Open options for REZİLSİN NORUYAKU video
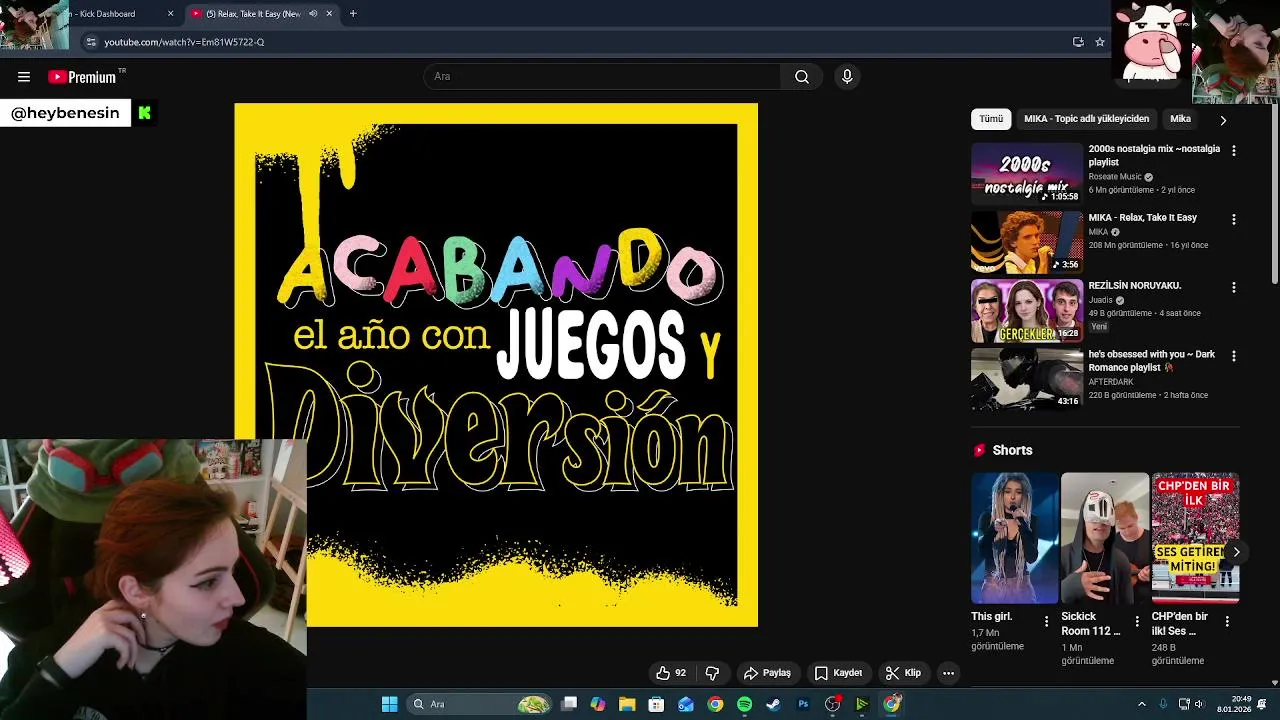Screen dimensions: 1280x720 1233,287
